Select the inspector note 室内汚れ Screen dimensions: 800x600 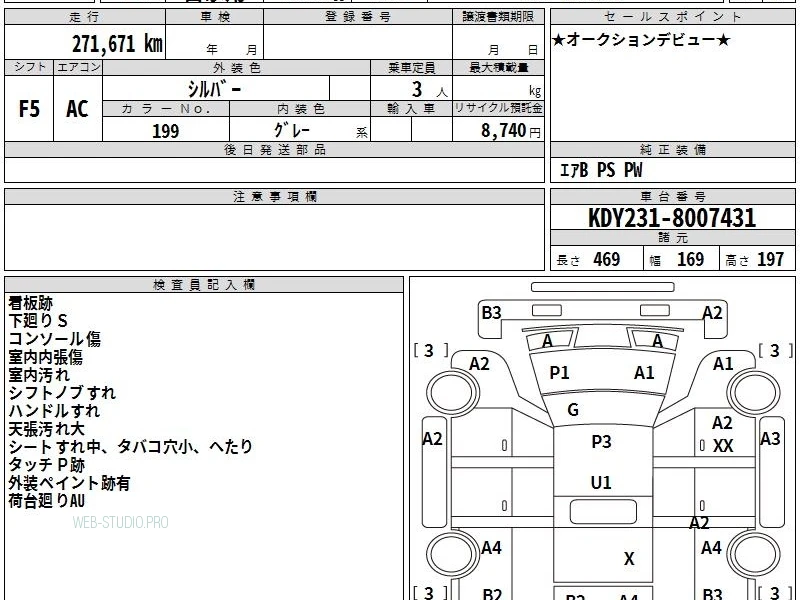(x=39, y=375)
